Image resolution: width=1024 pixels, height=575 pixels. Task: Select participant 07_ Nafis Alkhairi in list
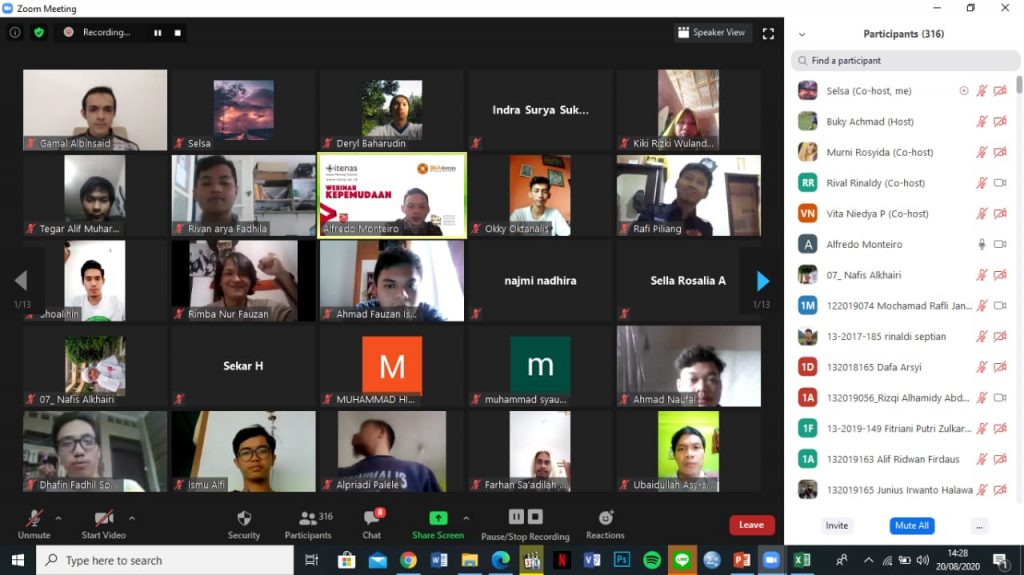pyautogui.click(x=904, y=275)
